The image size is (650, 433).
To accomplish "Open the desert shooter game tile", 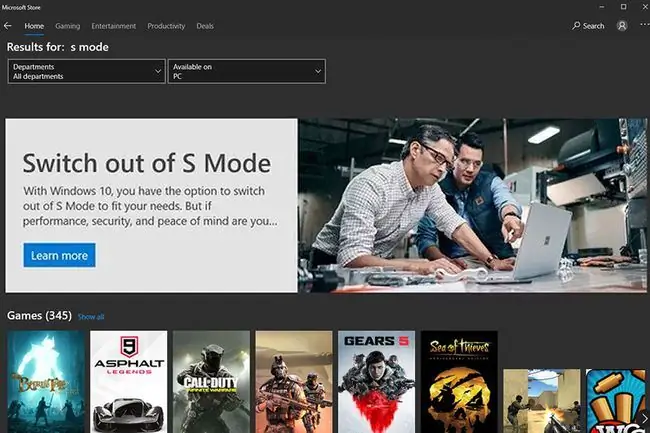I will pos(541,401).
